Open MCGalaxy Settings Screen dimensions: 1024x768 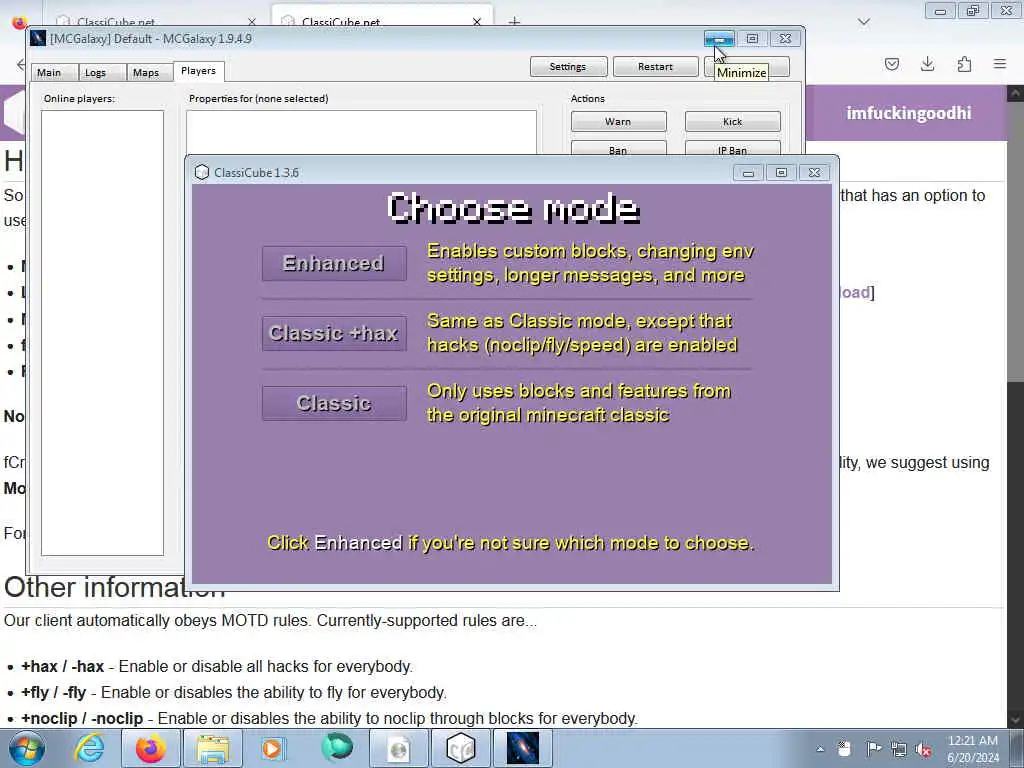[x=568, y=67]
